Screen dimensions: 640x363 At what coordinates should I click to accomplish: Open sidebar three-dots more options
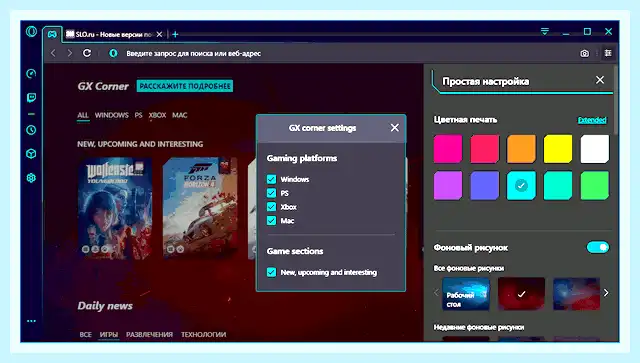pyautogui.click(x=31, y=321)
